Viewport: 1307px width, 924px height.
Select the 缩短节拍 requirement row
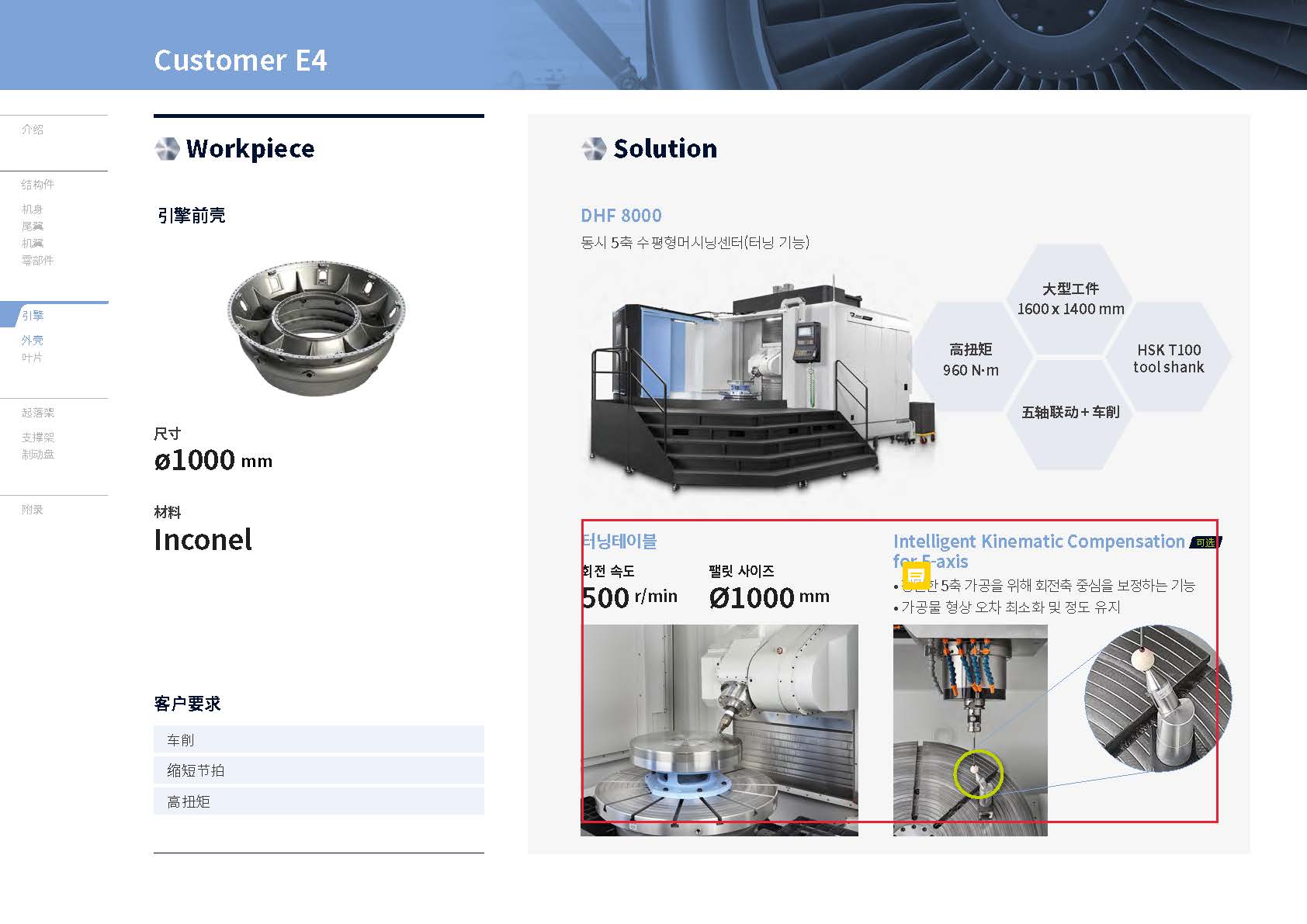(319, 770)
